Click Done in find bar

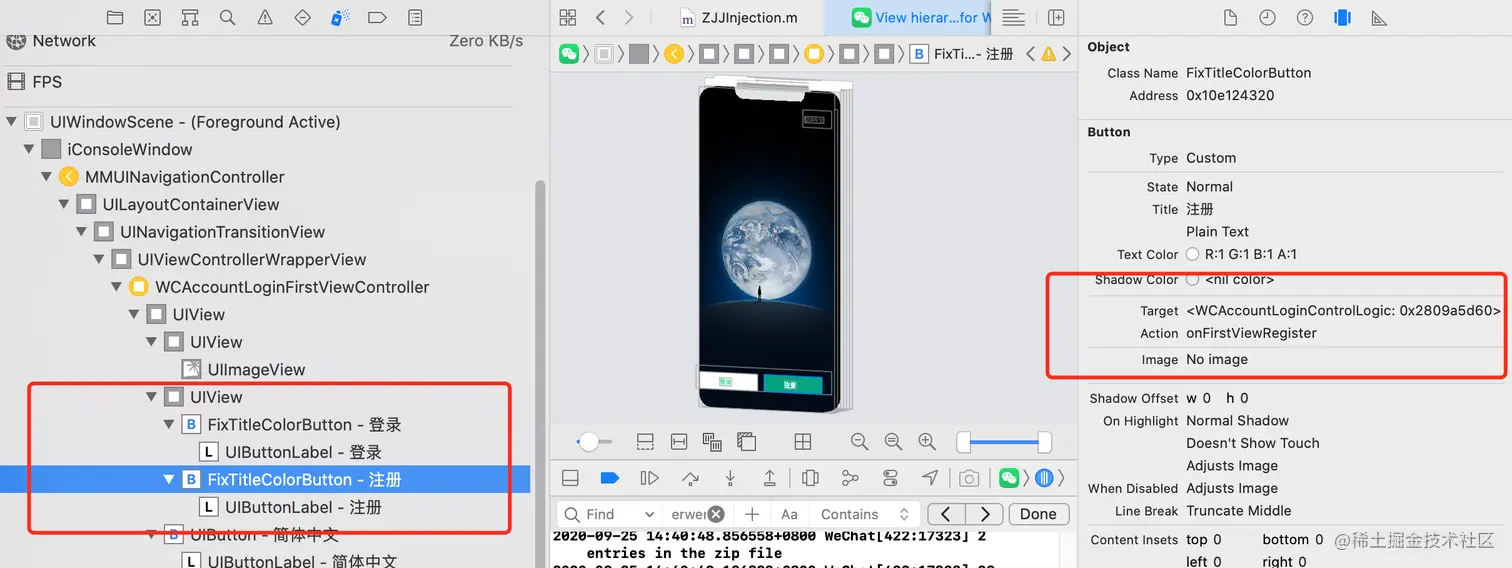pos(1038,514)
